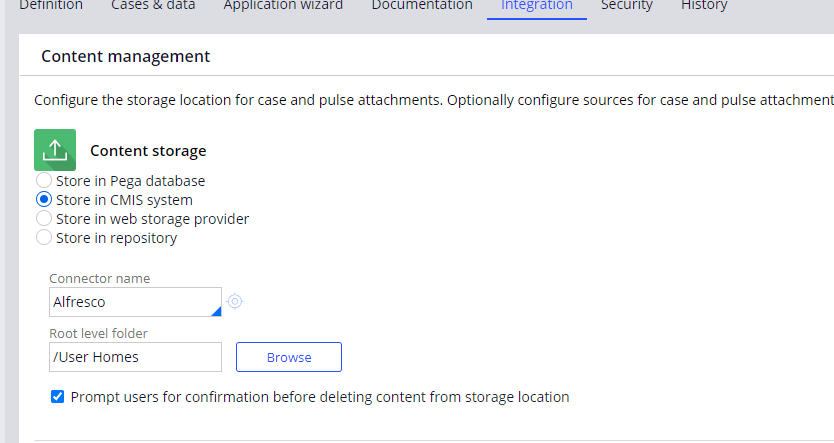Focus the Root level folder field

click(135, 357)
